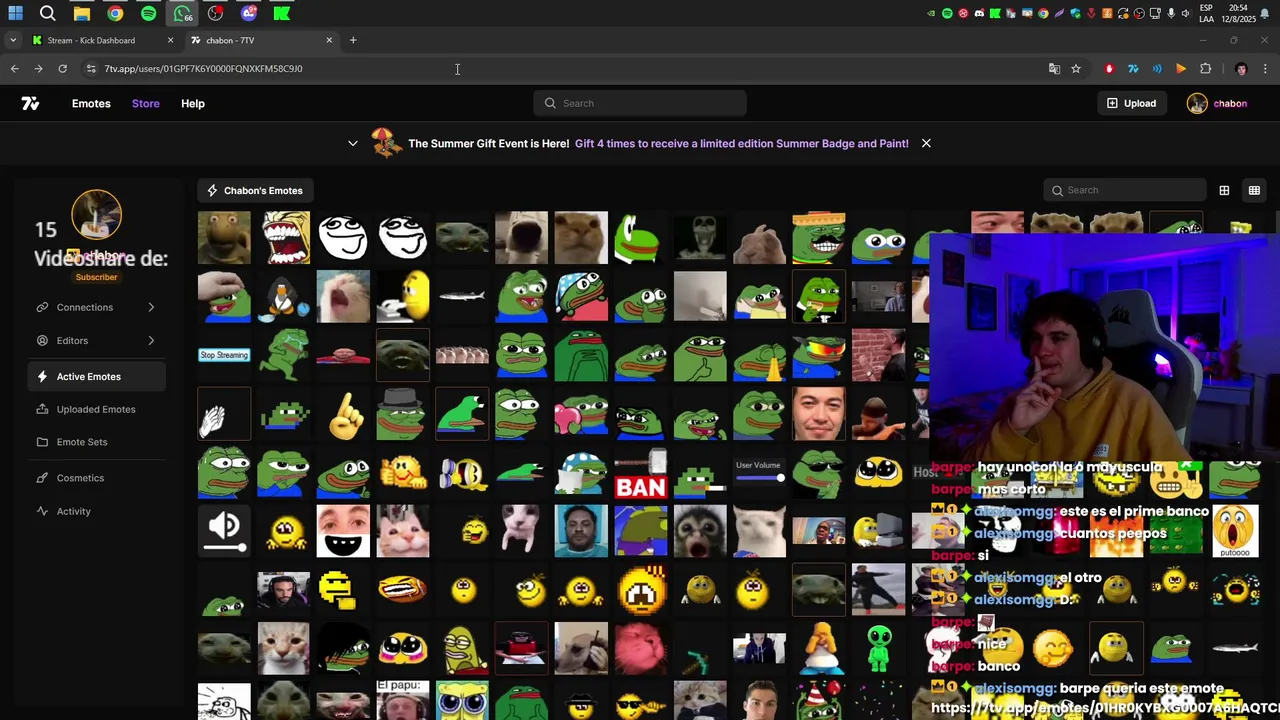Open the clapping hands emote
Image resolution: width=1280 pixels, height=720 pixels.
224,414
